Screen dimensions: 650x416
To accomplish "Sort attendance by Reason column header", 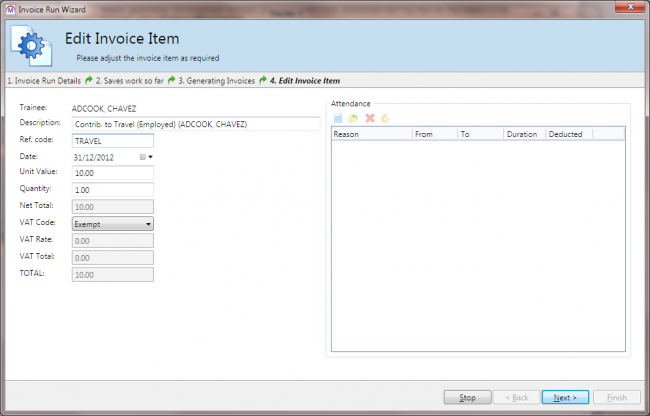I will [370, 133].
